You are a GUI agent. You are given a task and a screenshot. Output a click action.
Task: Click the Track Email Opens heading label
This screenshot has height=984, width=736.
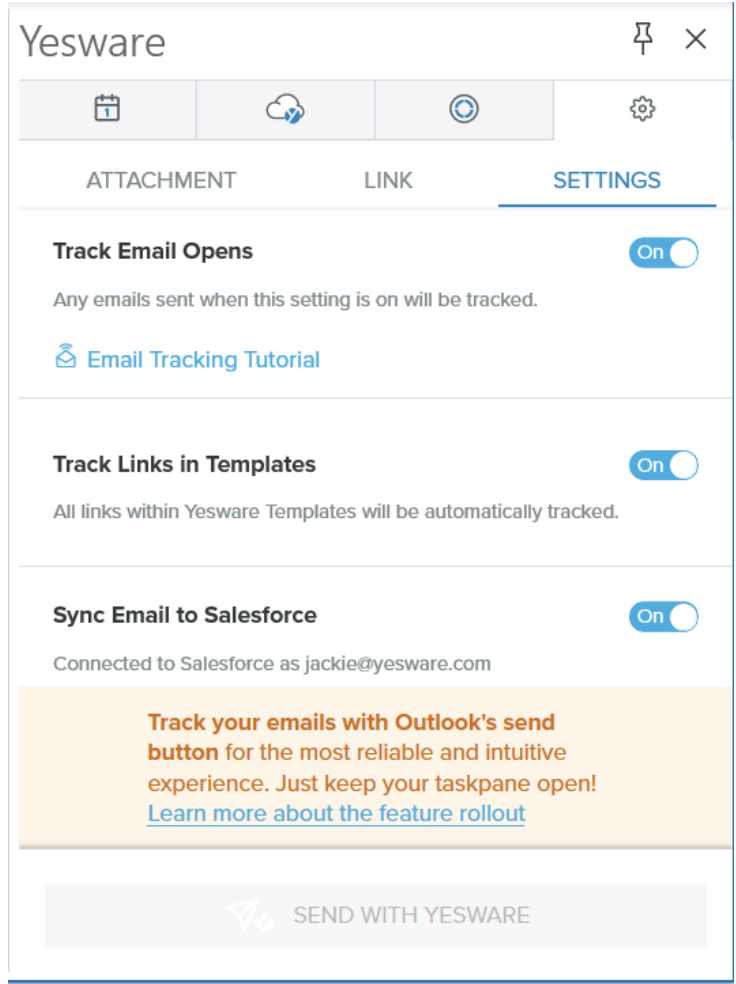153,251
